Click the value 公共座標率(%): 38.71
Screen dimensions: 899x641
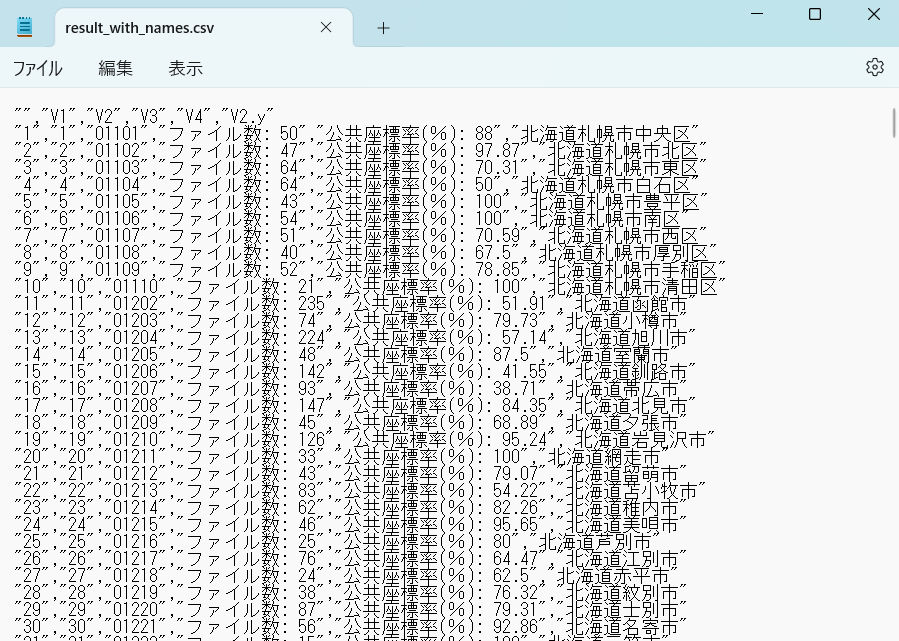439,389
